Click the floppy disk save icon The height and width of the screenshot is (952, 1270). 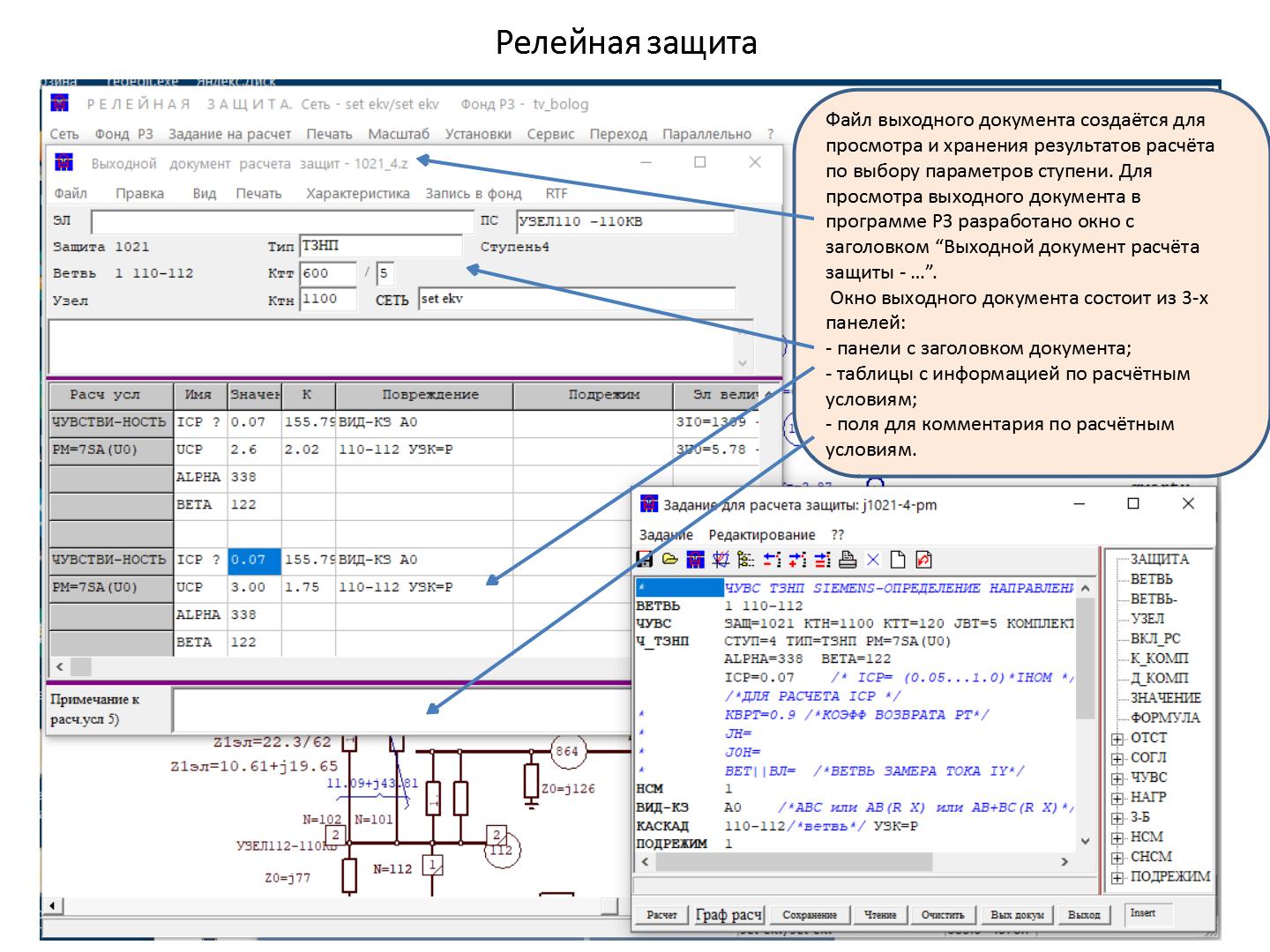coord(645,560)
